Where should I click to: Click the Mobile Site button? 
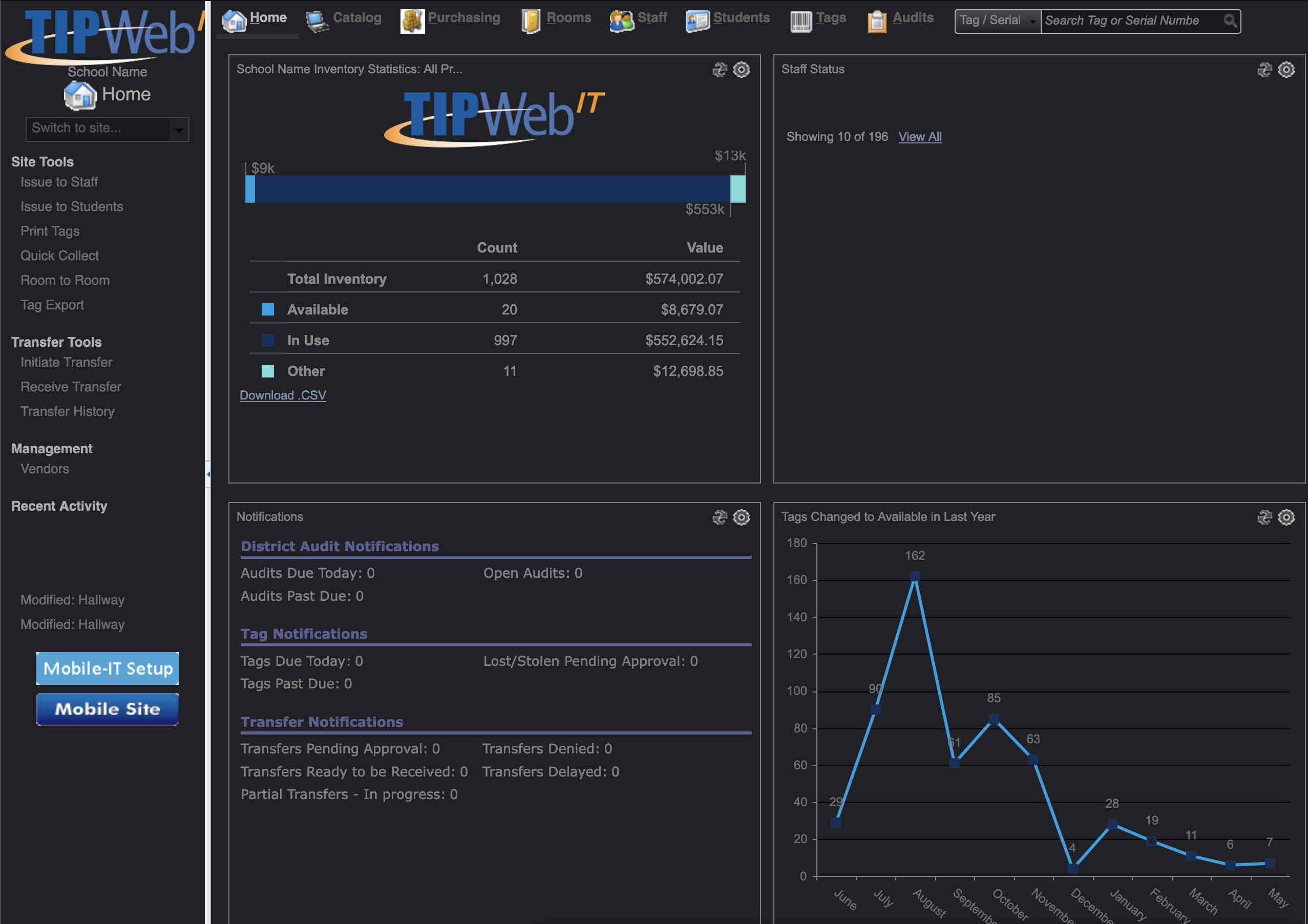[108, 709]
